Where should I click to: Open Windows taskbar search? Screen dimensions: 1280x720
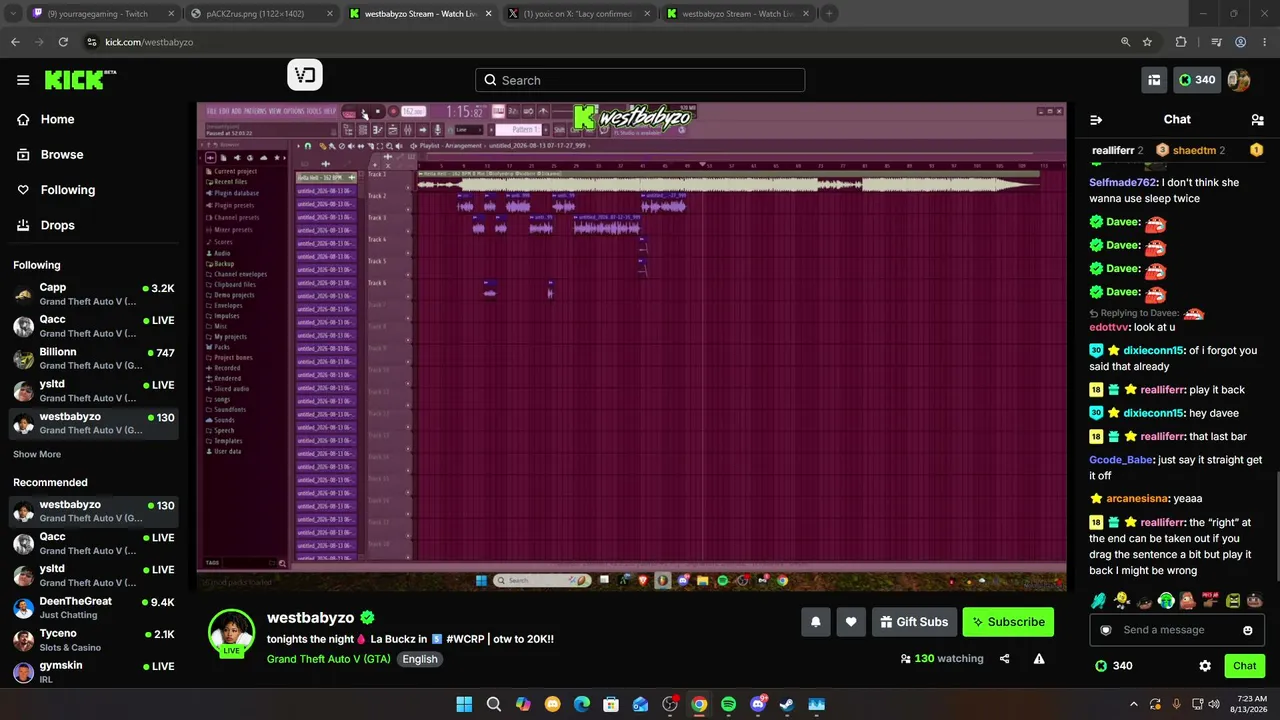click(493, 704)
